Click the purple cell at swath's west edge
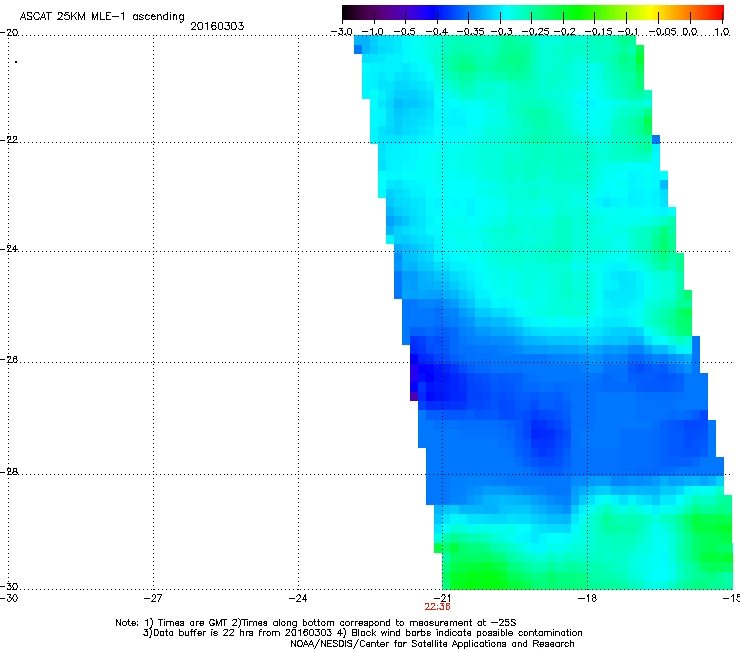The height and width of the screenshot is (650, 740). [414, 396]
